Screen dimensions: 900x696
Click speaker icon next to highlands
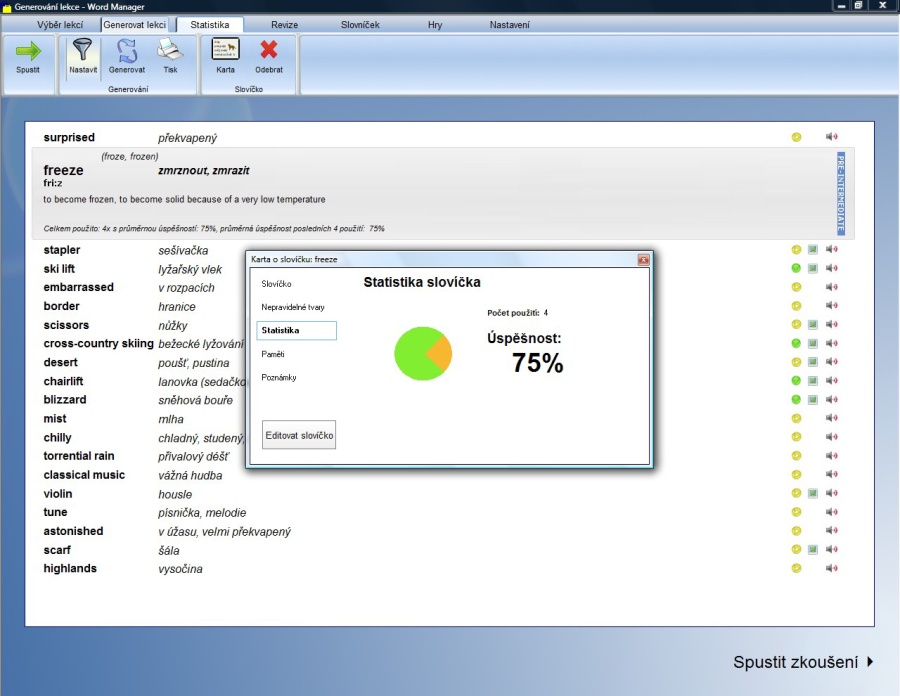pos(831,568)
